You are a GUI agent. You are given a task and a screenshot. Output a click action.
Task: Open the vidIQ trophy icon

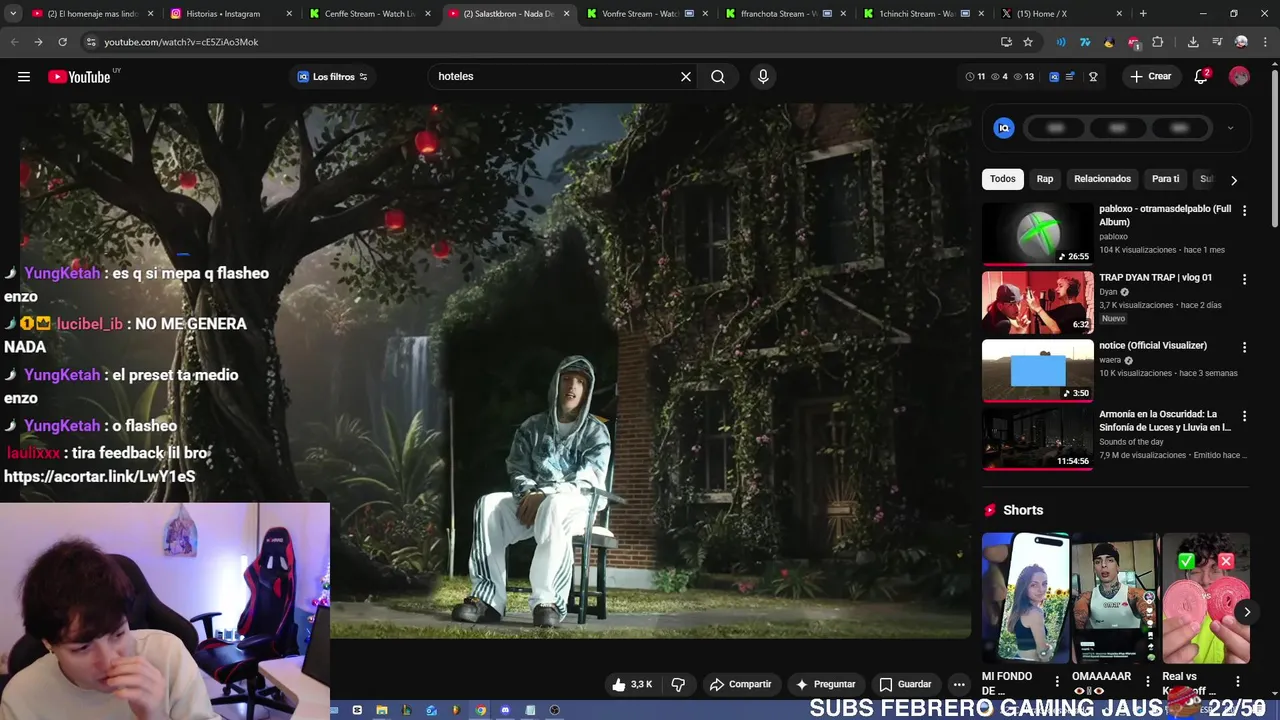(x=1093, y=77)
